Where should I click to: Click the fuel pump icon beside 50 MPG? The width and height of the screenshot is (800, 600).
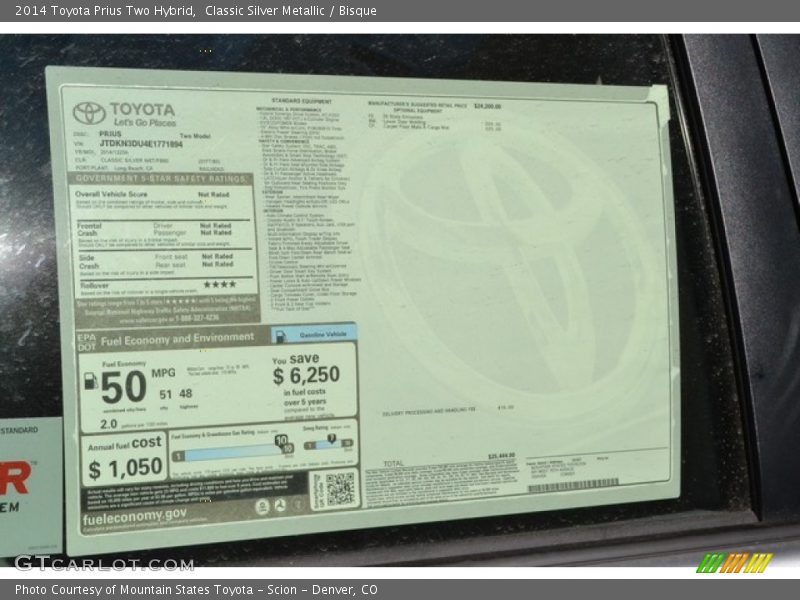[x=90, y=381]
